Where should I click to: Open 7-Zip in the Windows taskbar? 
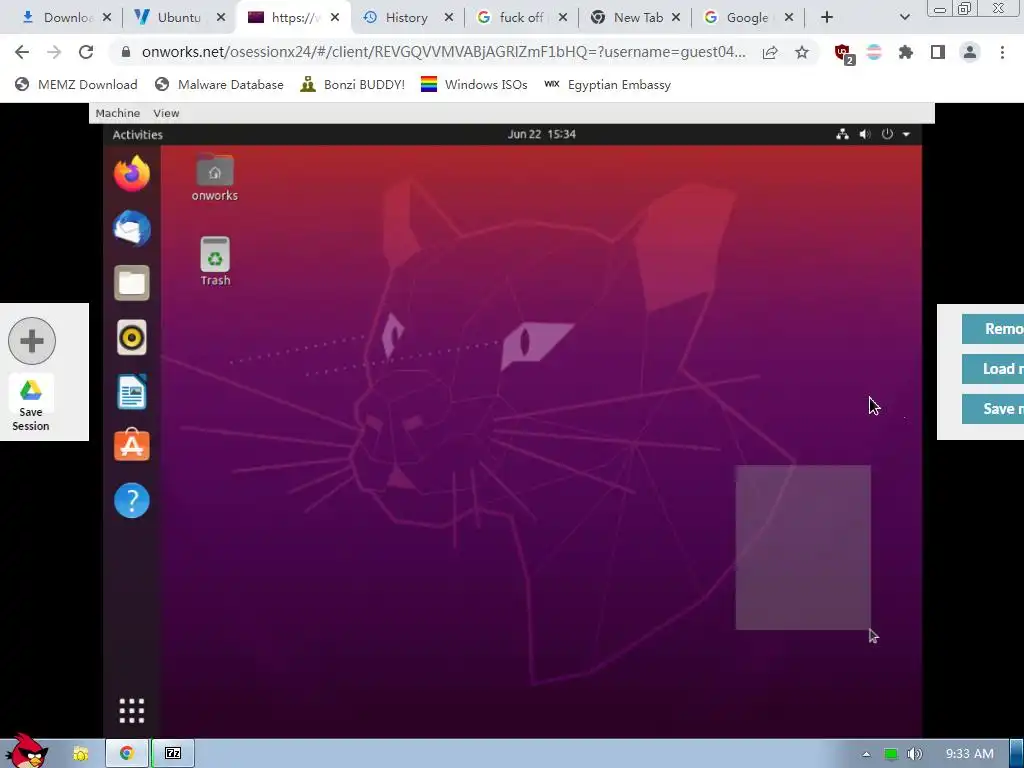[x=172, y=753]
